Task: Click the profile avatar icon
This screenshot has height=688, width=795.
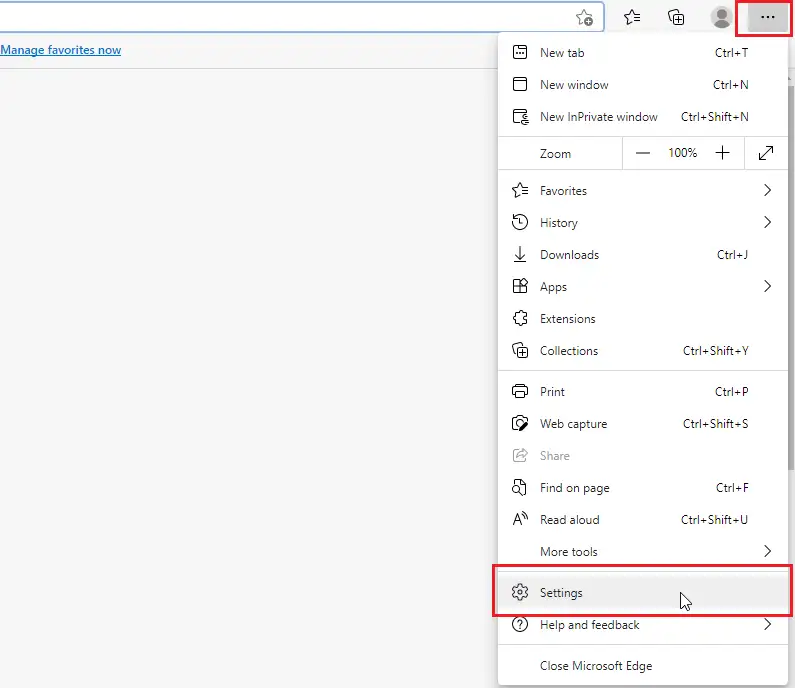Action: pos(721,17)
